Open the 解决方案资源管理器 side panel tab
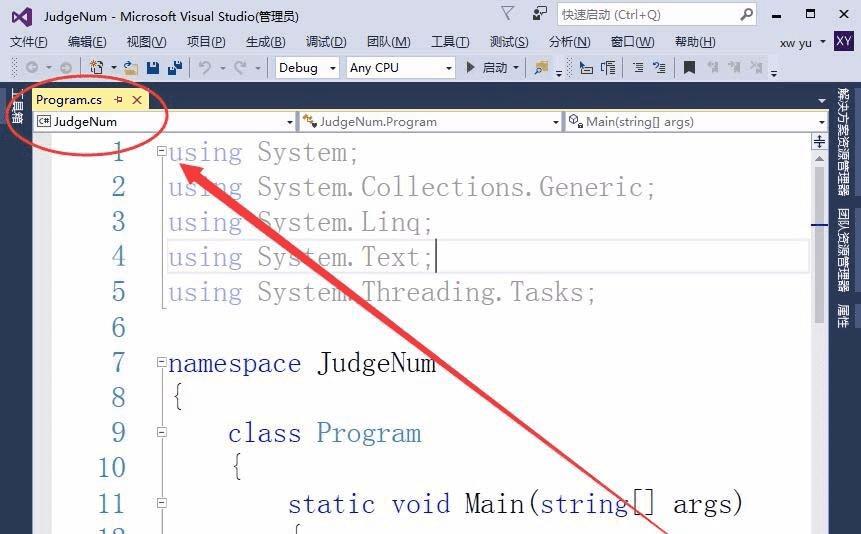This screenshot has width=861, height=534. [843, 142]
